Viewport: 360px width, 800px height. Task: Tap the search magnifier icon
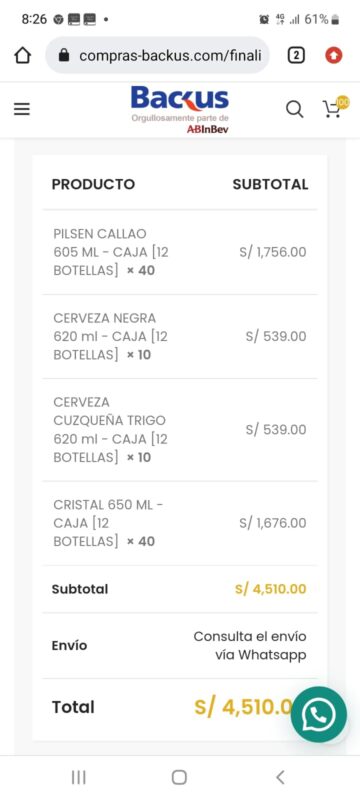pos(294,109)
